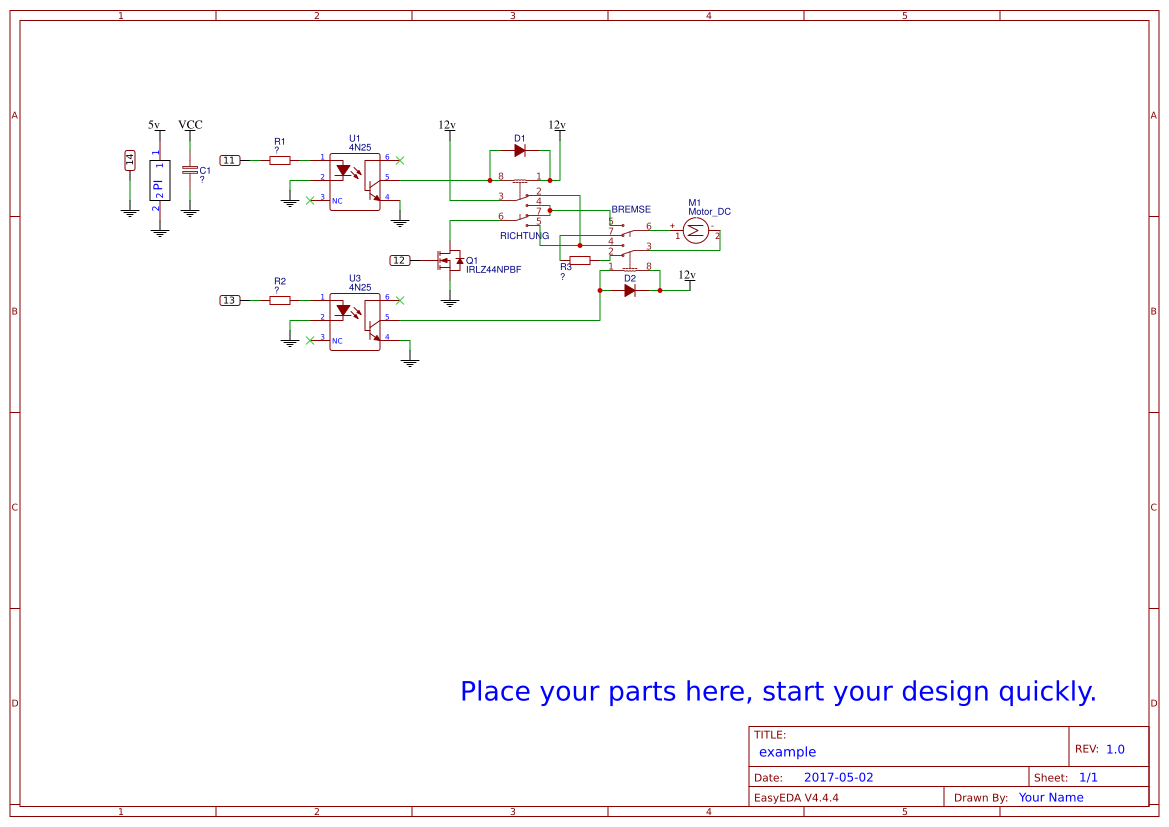The height and width of the screenshot is (827, 1169).
Task: Click net port 12
Action: click(400, 260)
